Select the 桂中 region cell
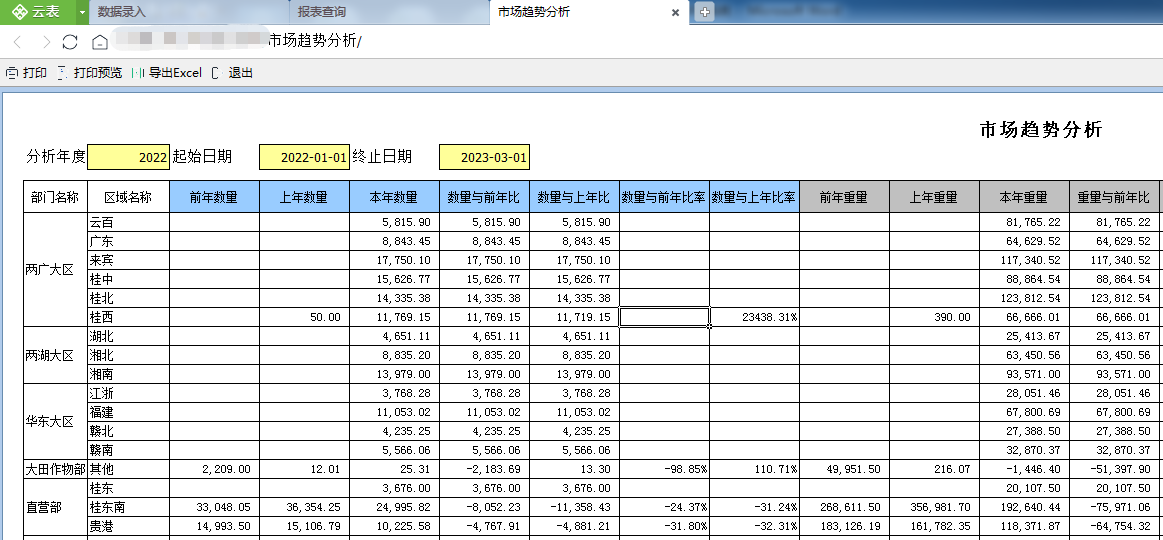 click(x=128, y=279)
